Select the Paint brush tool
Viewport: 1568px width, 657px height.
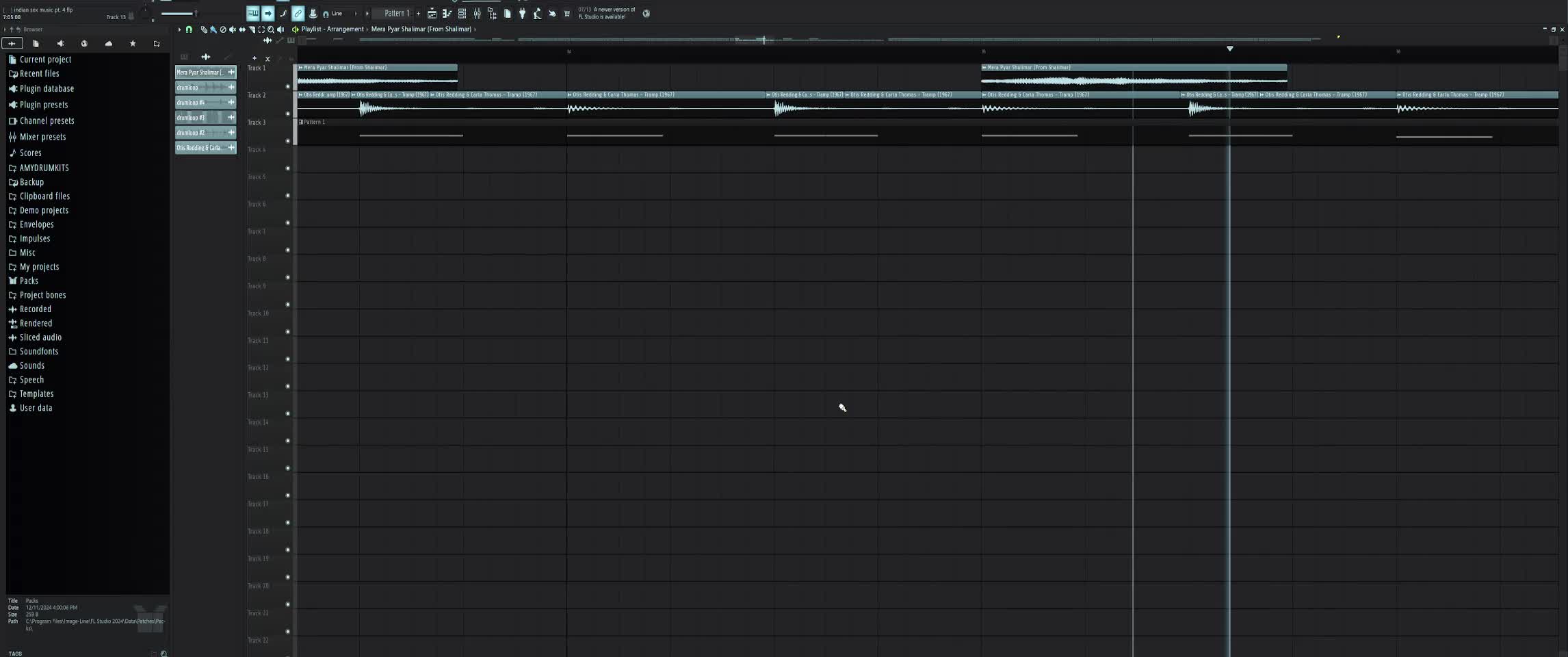click(x=213, y=29)
